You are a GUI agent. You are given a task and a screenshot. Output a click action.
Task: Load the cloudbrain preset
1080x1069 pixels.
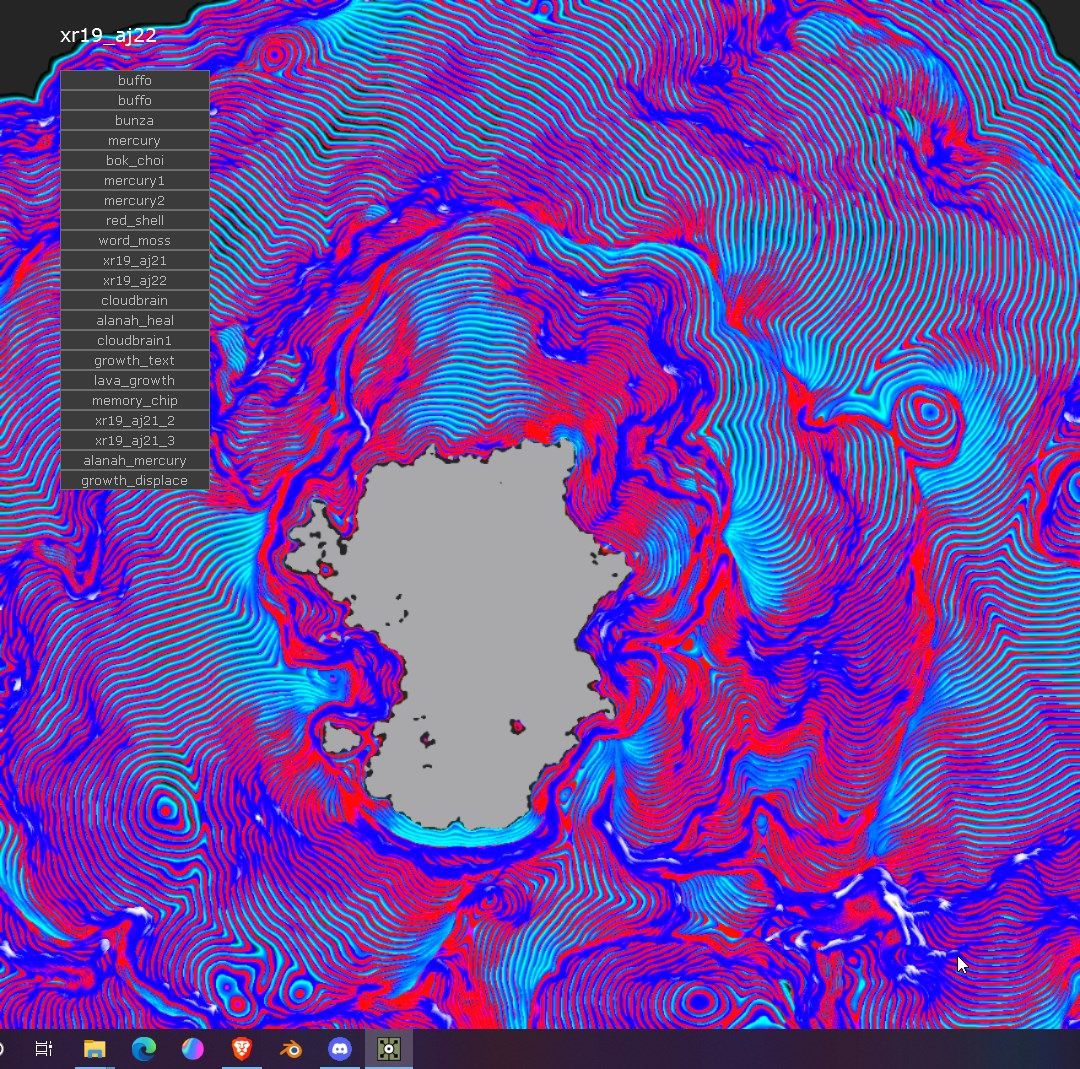coord(135,300)
